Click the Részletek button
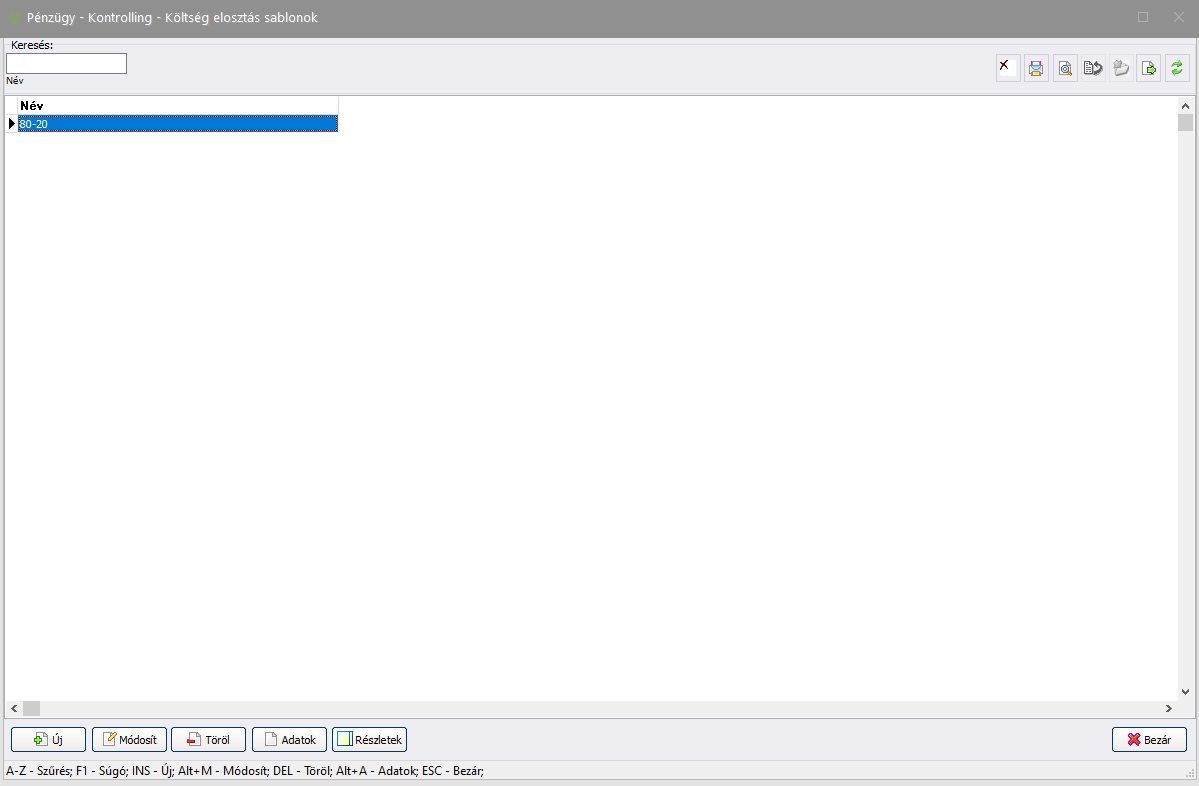 pos(369,740)
